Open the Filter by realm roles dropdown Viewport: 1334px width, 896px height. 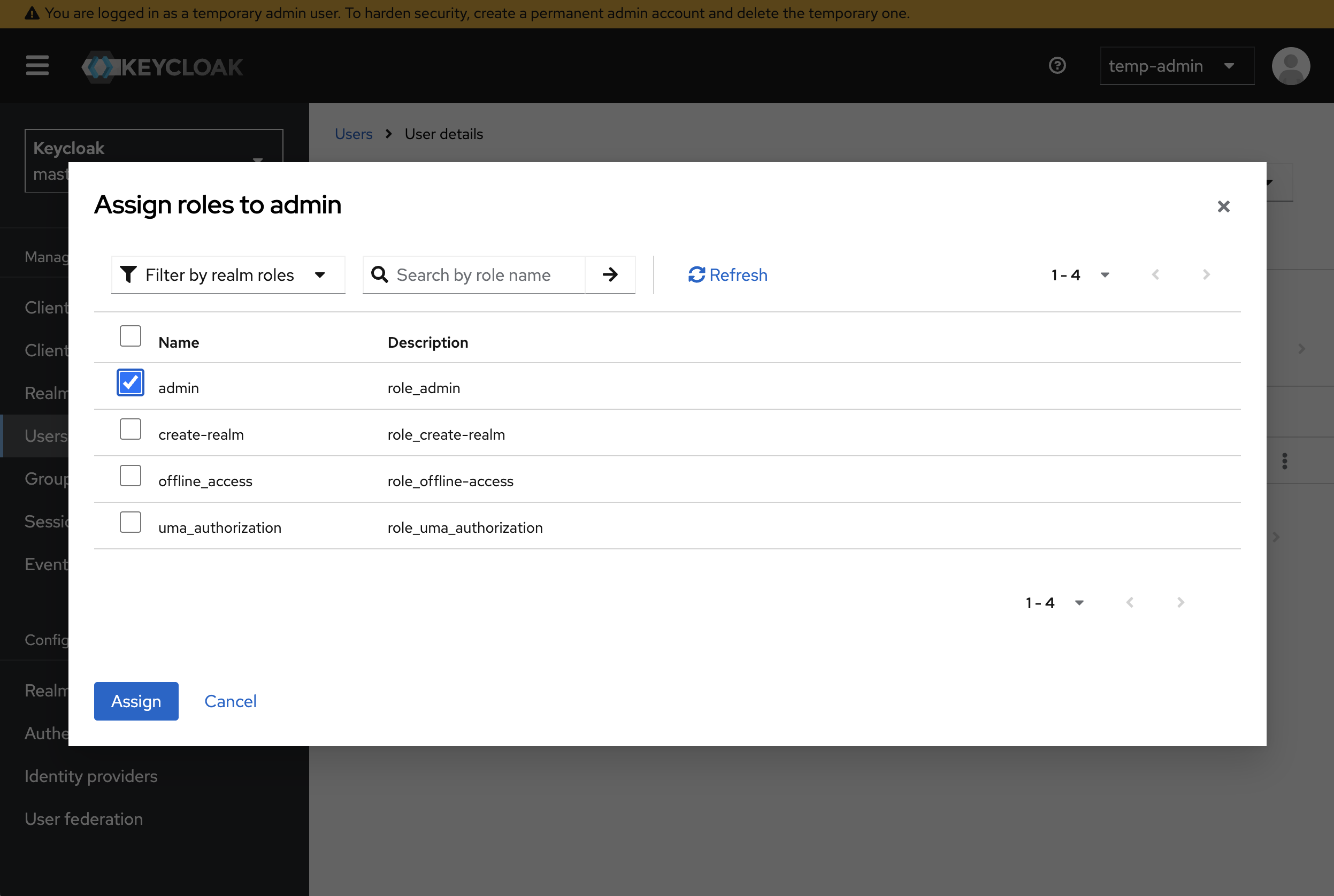click(228, 275)
